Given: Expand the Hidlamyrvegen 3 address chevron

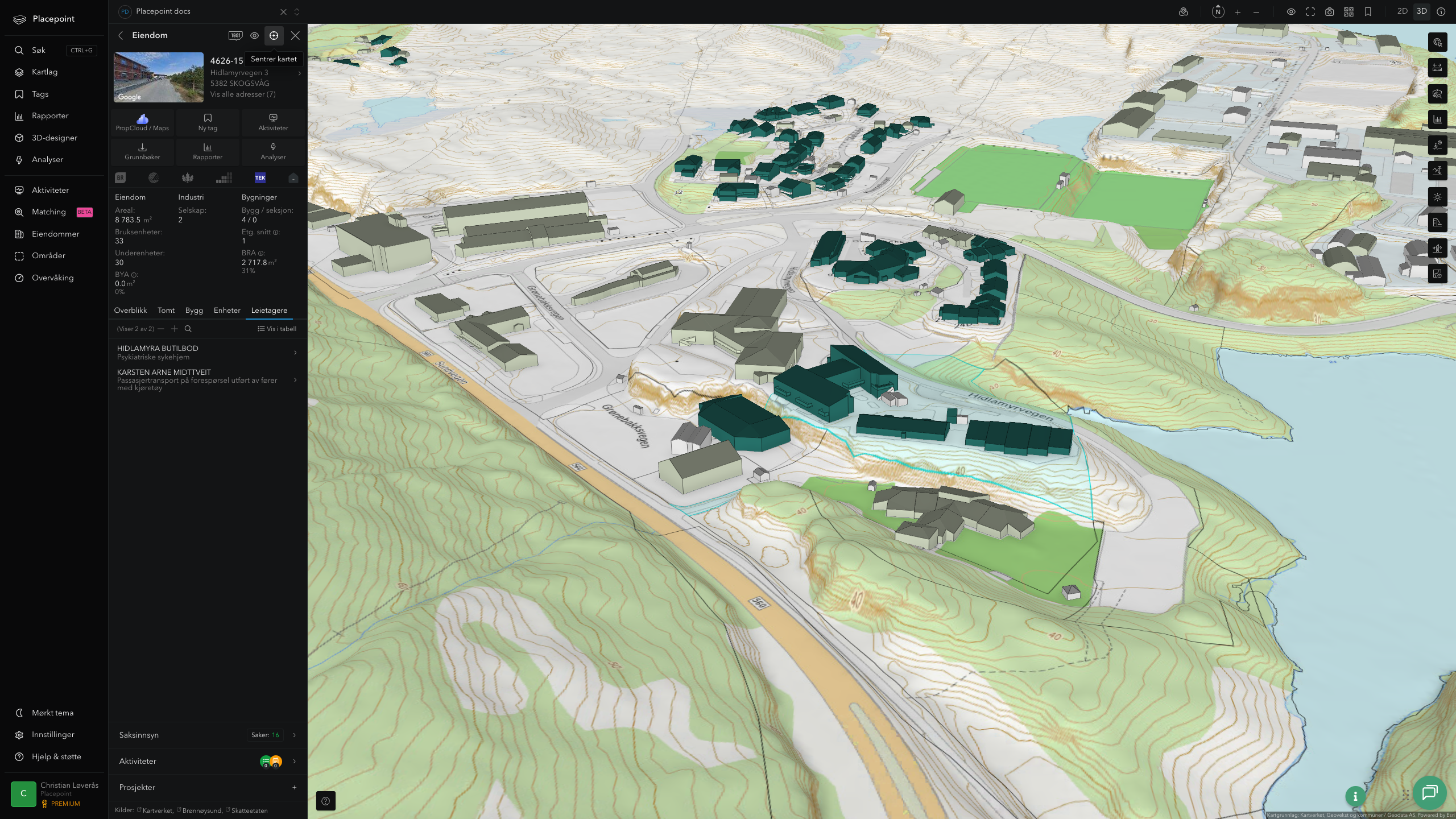Looking at the screenshot, I should pyautogui.click(x=300, y=73).
